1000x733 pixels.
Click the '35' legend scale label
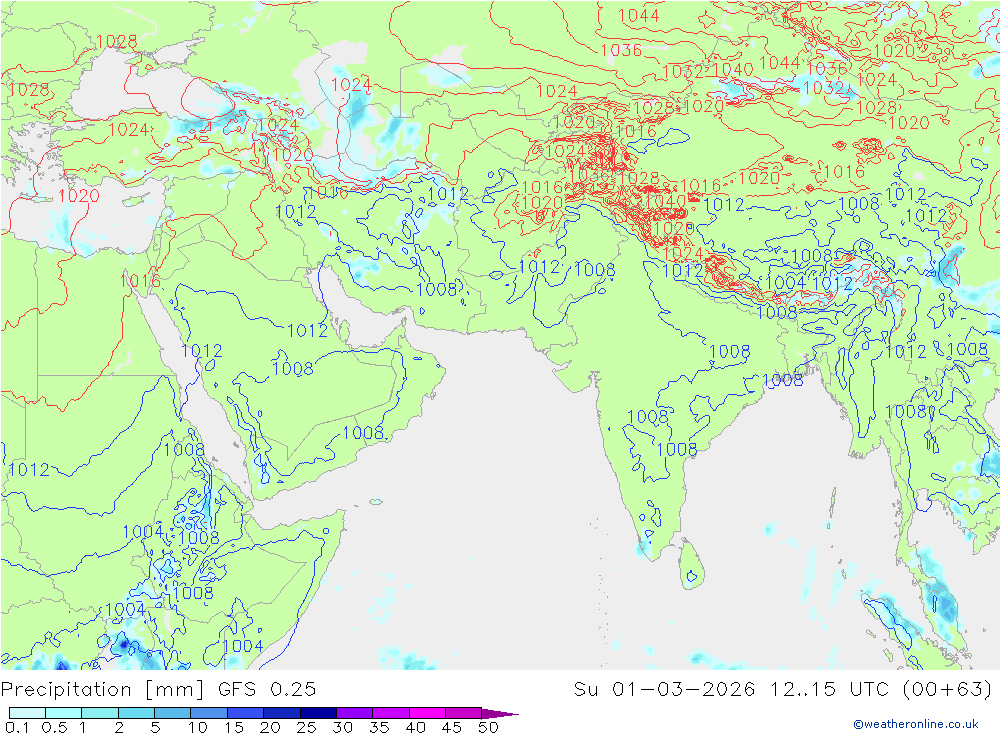(379, 727)
